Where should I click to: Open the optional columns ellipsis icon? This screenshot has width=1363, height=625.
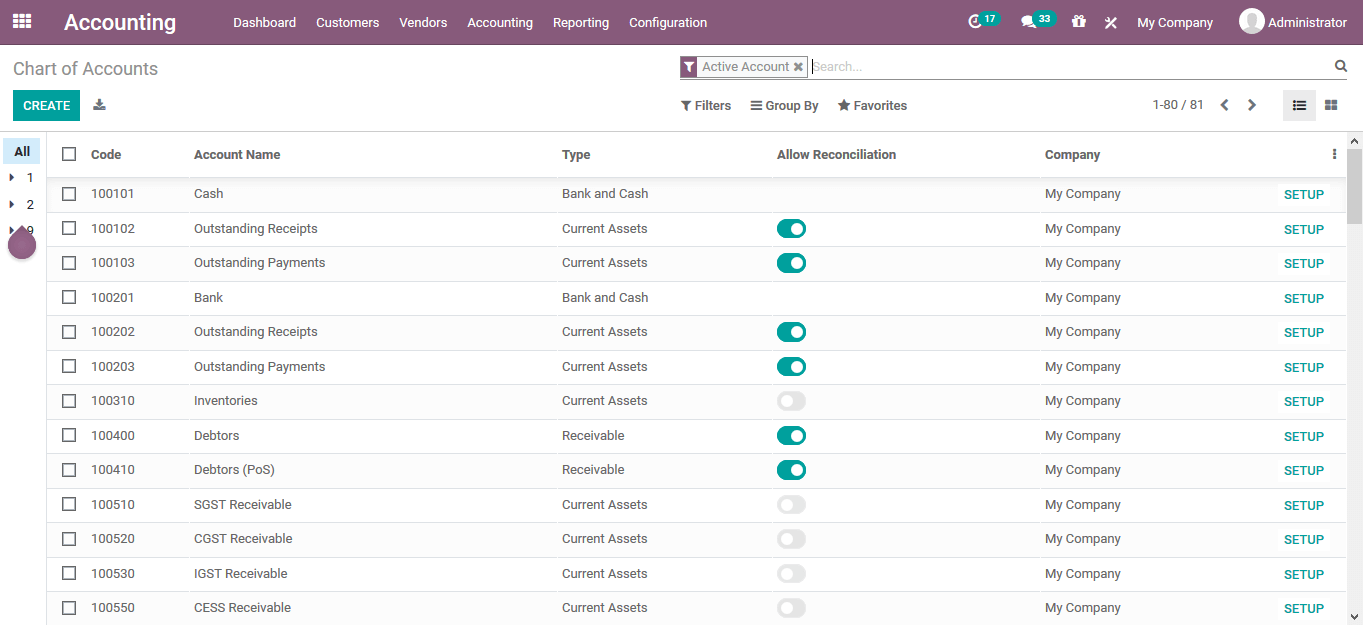(x=1334, y=153)
